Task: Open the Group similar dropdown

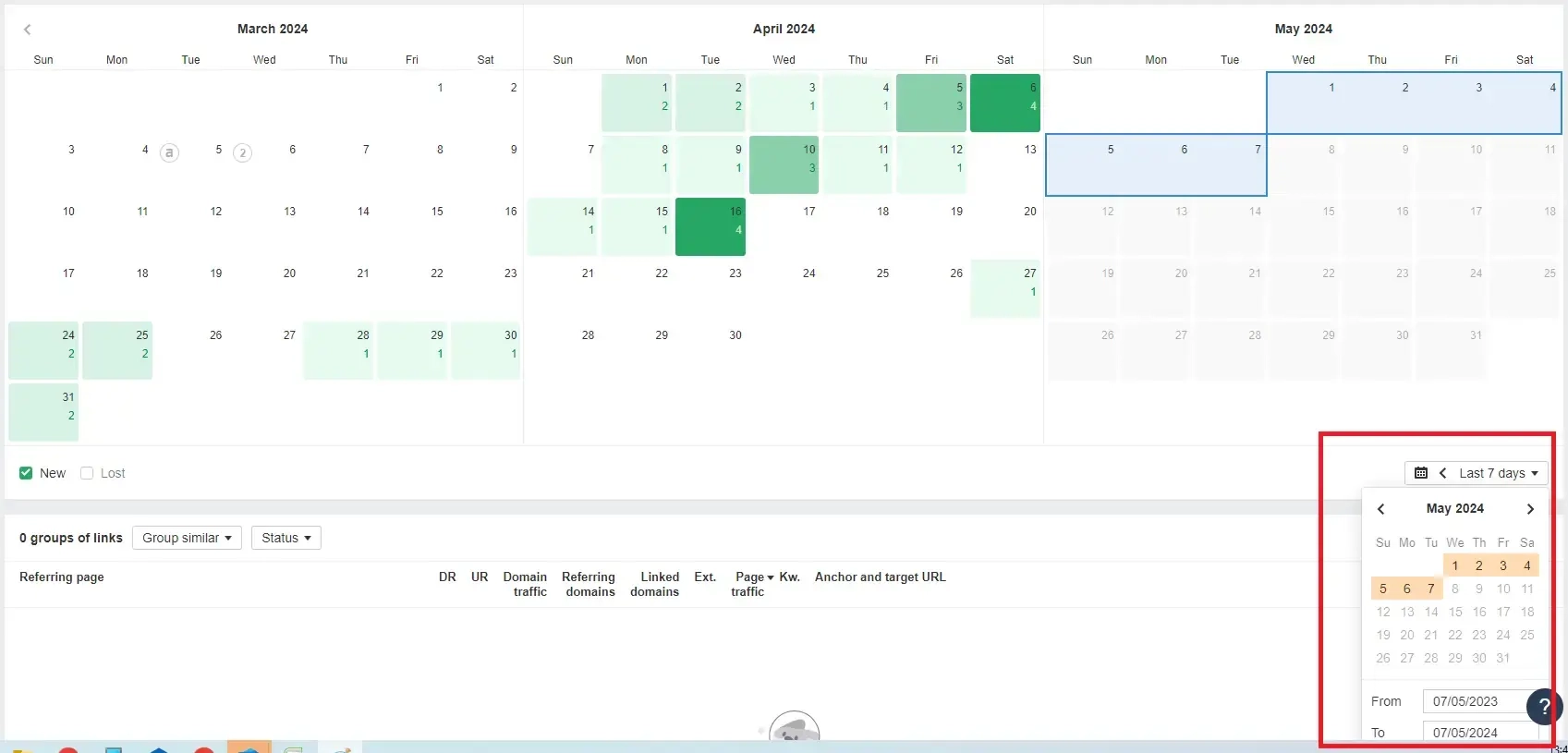Action: [x=187, y=538]
